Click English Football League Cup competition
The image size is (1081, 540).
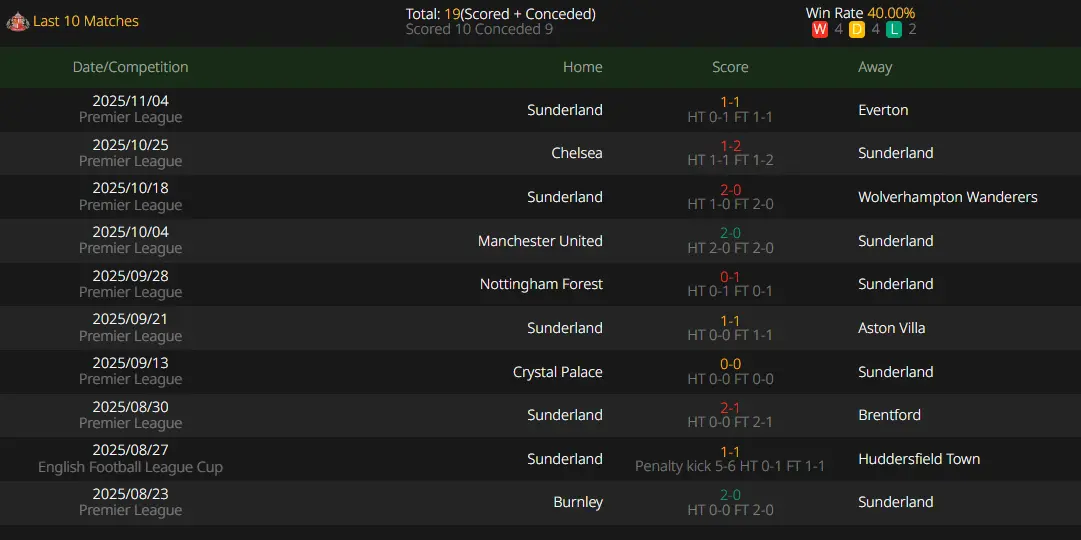coord(130,467)
